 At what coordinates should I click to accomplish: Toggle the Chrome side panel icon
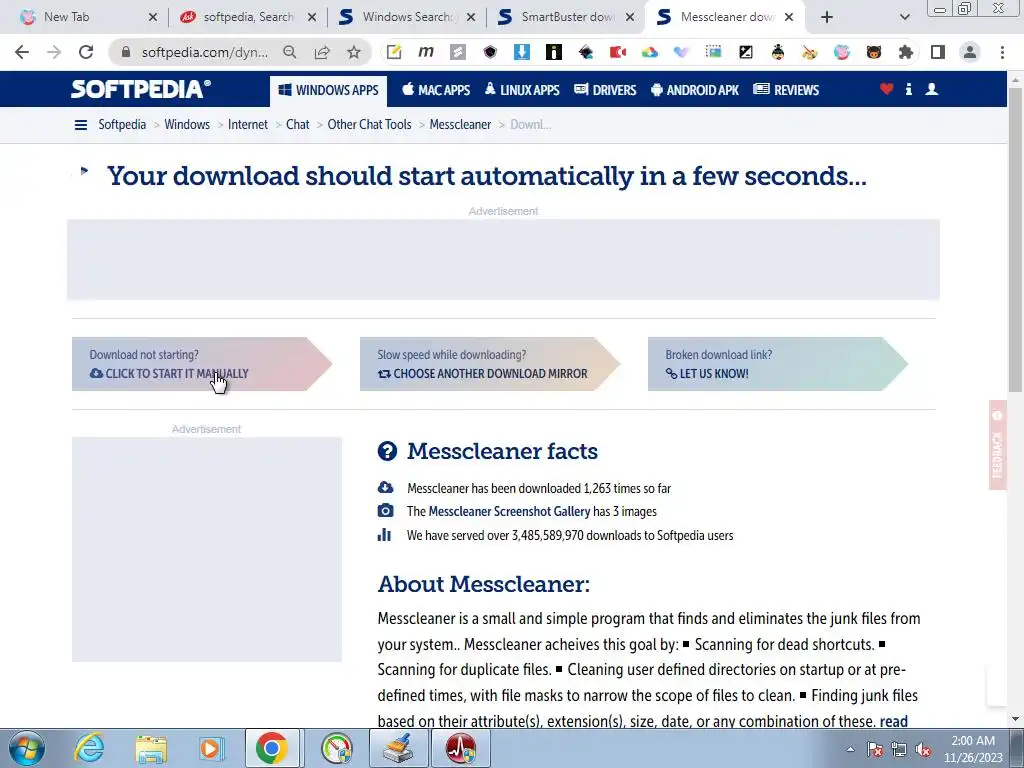(x=938, y=52)
